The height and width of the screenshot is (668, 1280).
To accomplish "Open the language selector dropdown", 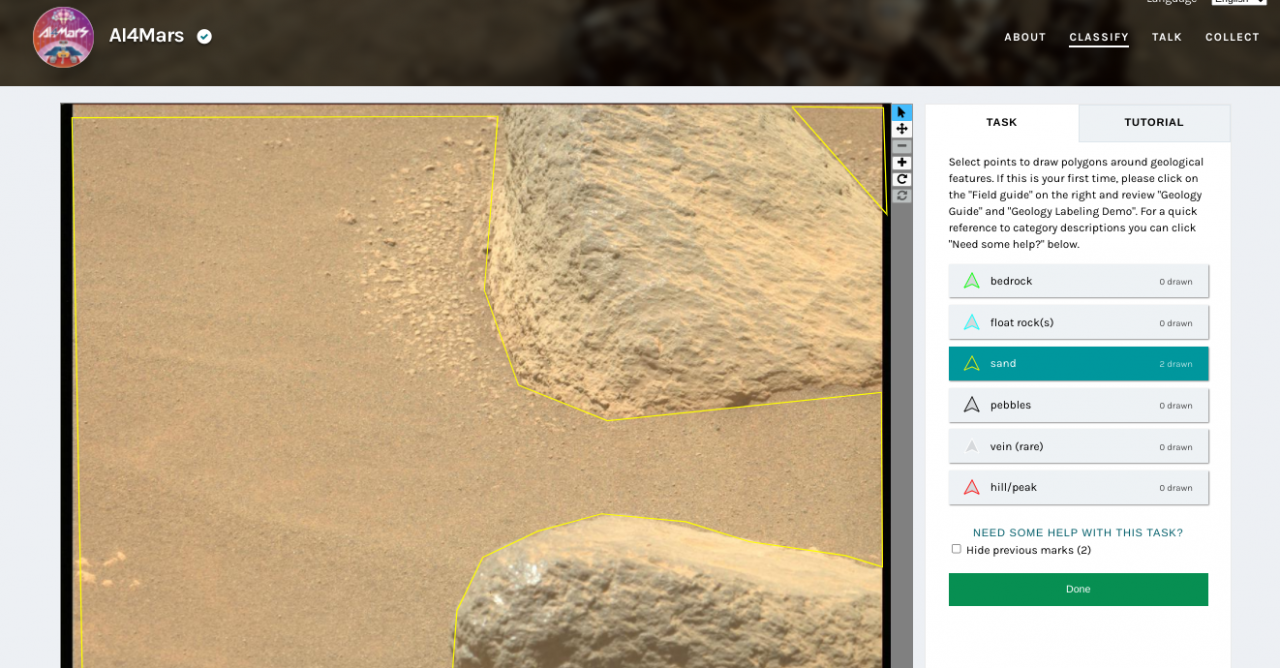I will pyautogui.click(x=1239, y=2).
